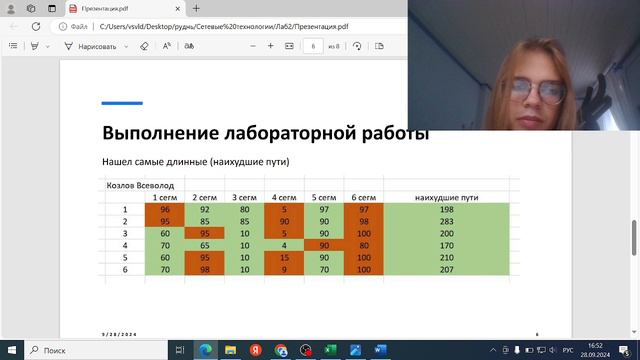Open Chrome from the taskbar
The image size is (640, 360).
281,350
